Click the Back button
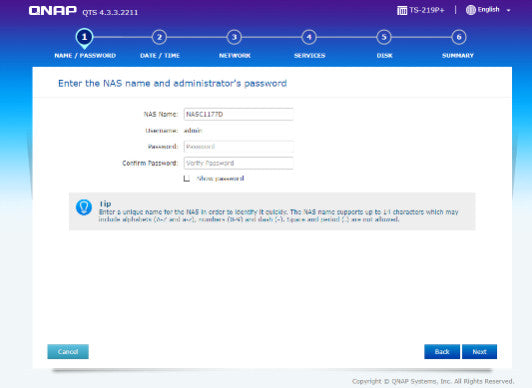Viewport: 532px width, 388px height. click(x=442, y=352)
